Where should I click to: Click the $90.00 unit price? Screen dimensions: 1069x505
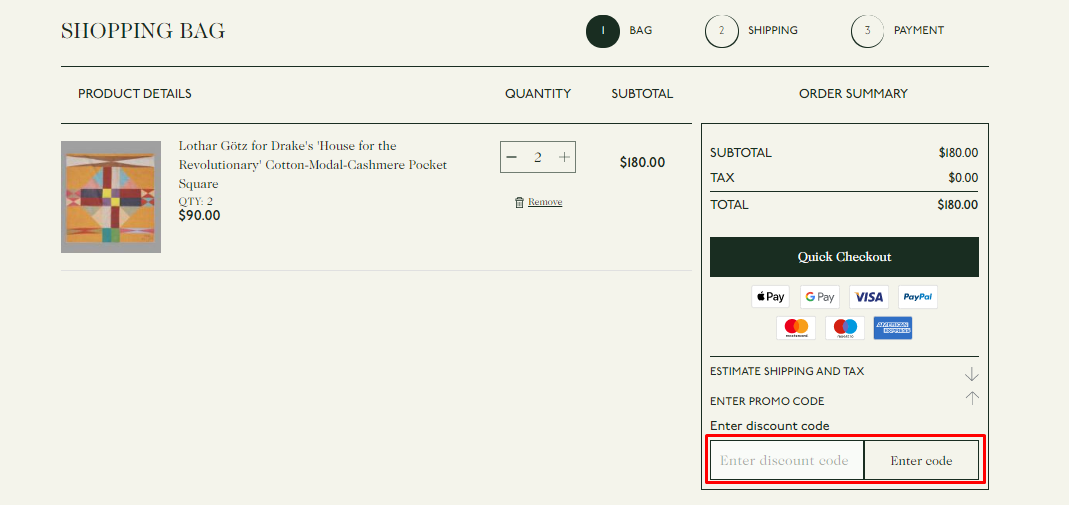pyautogui.click(x=199, y=216)
